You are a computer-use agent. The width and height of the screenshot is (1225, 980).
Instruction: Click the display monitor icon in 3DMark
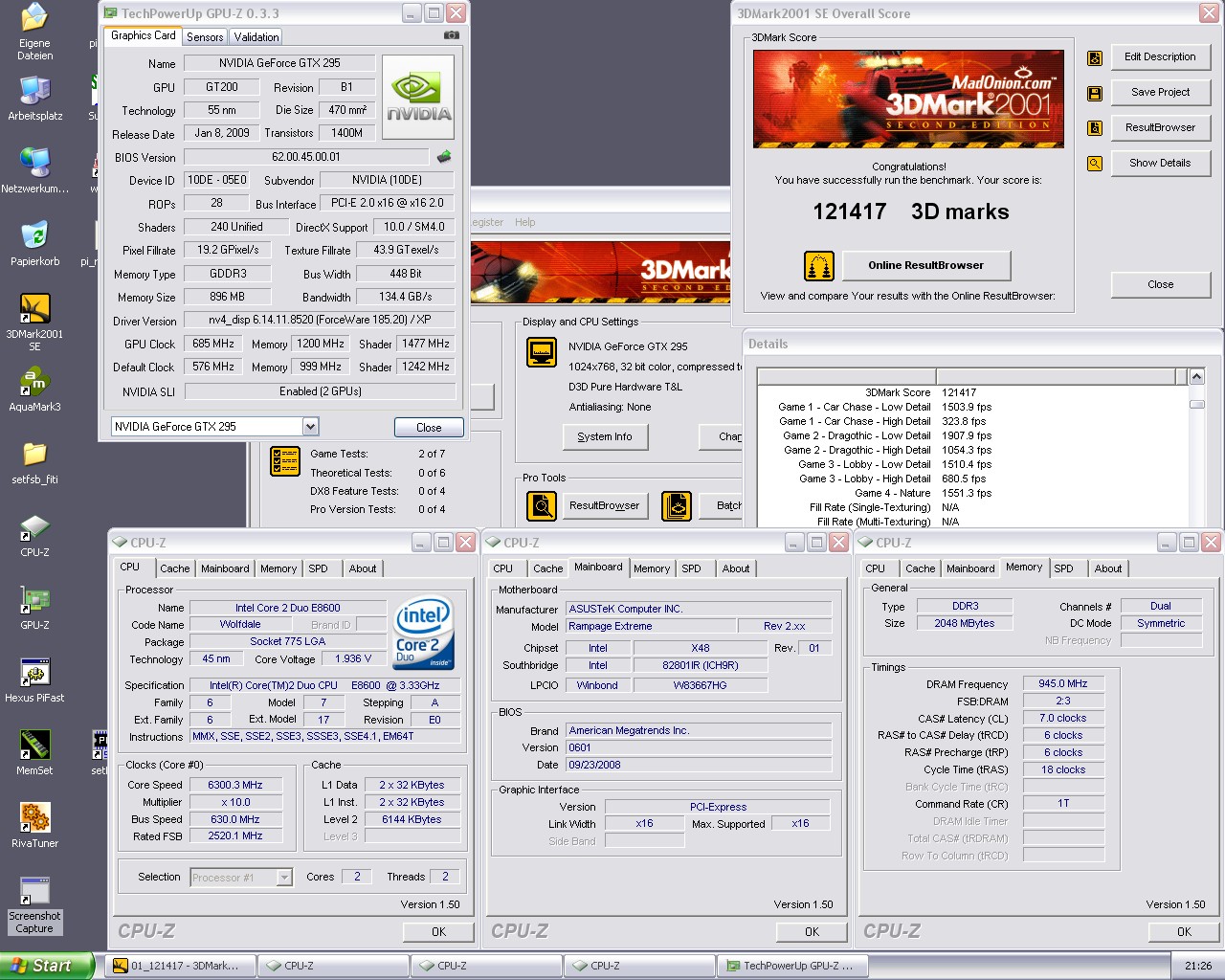[542, 352]
